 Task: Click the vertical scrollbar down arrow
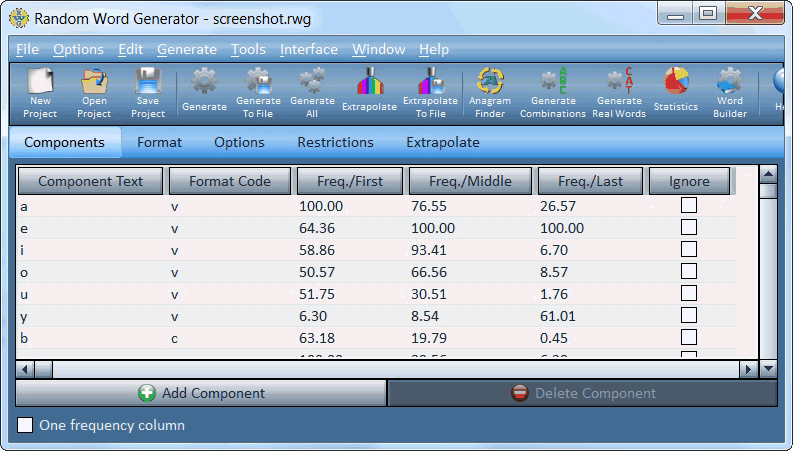[x=768, y=369]
